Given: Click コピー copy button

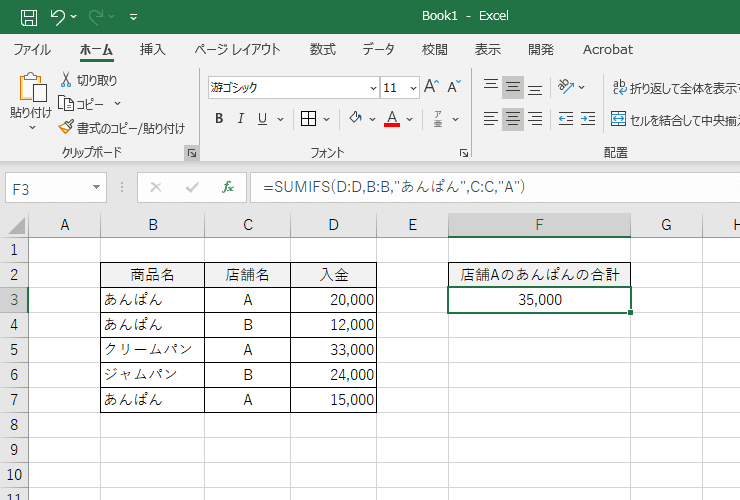Looking at the screenshot, I should tap(81, 103).
